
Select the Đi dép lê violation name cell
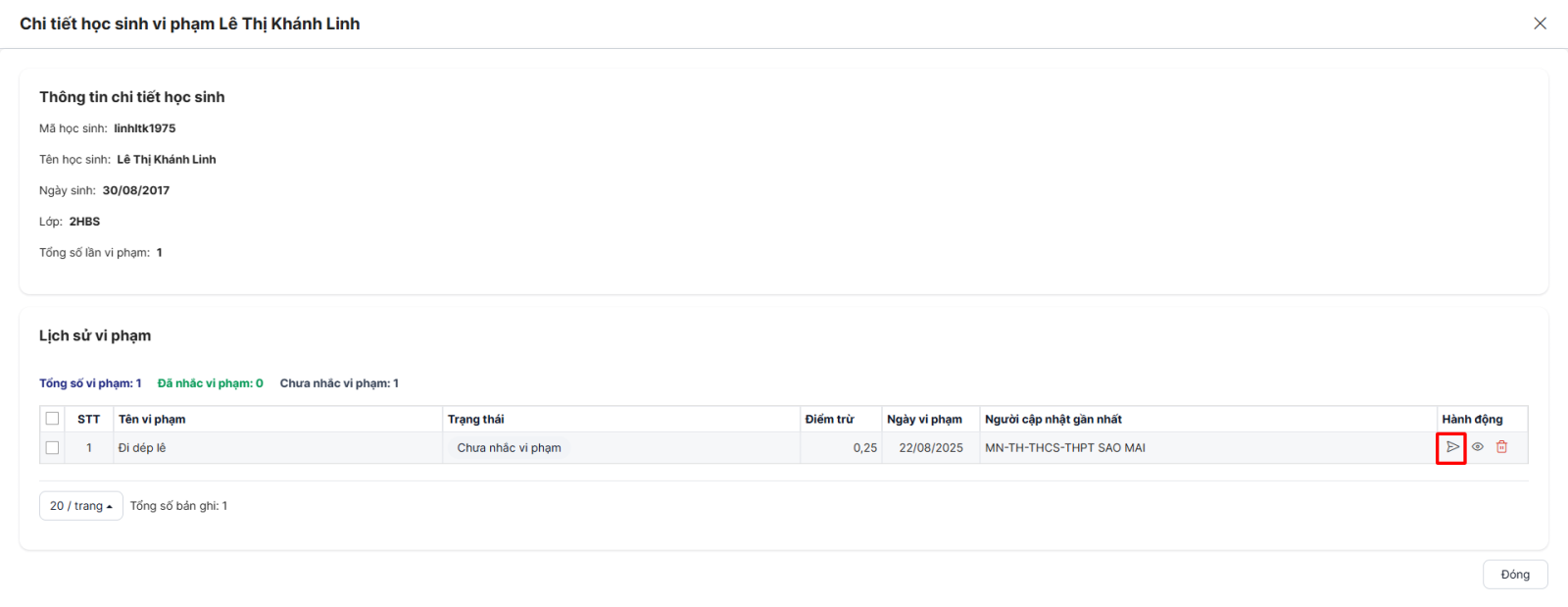click(x=142, y=448)
